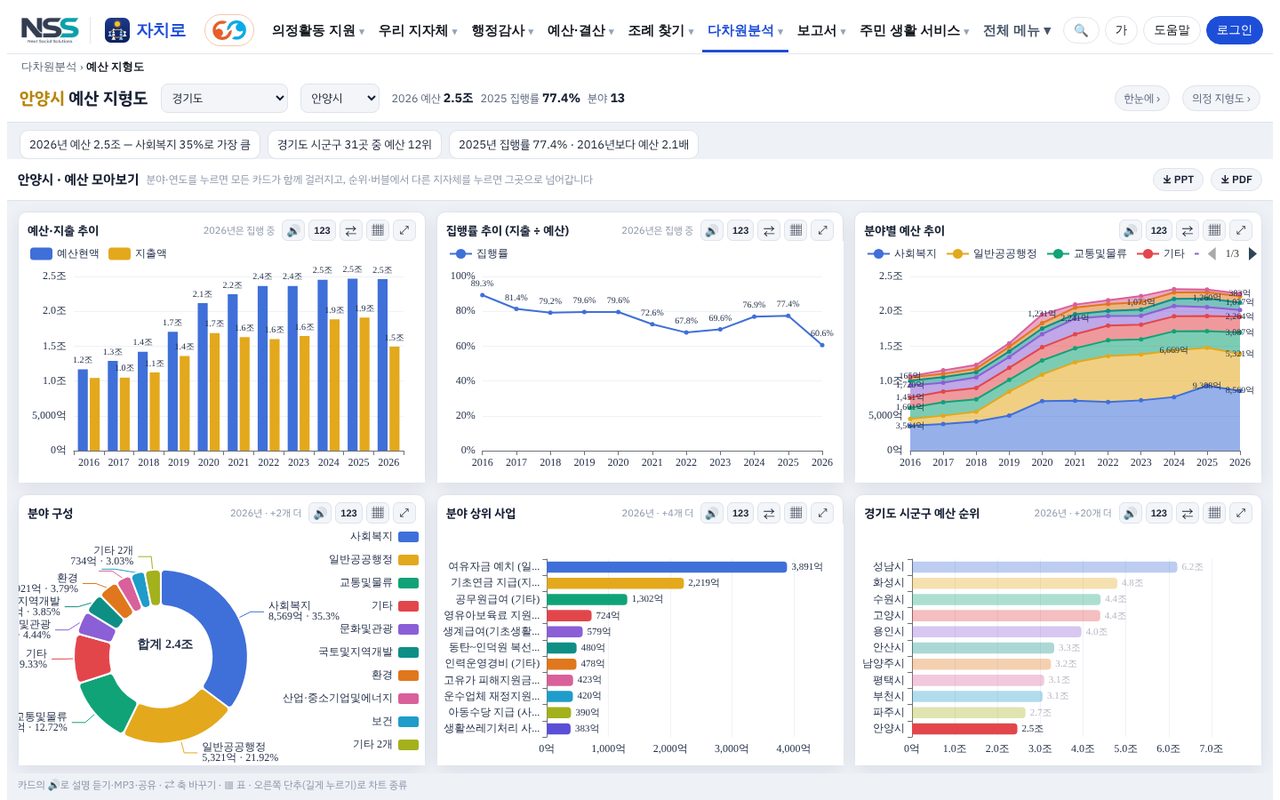Toggle 123 value labels on 분야 상위 사업
Screen dimensions: 1280x800
point(740,513)
